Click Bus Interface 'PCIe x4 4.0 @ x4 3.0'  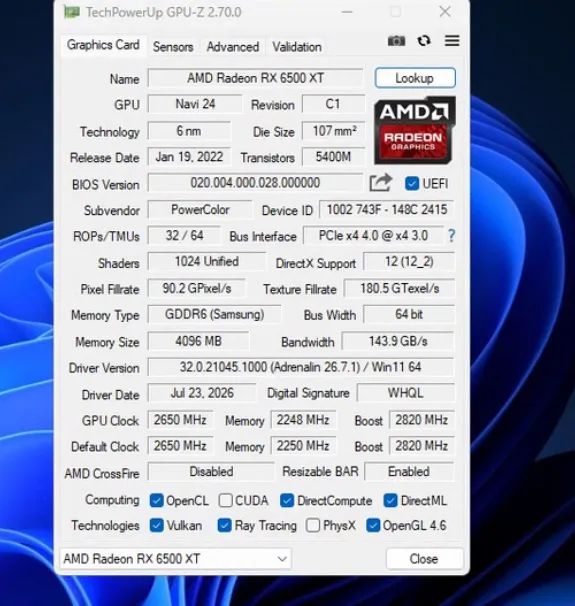(x=373, y=235)
